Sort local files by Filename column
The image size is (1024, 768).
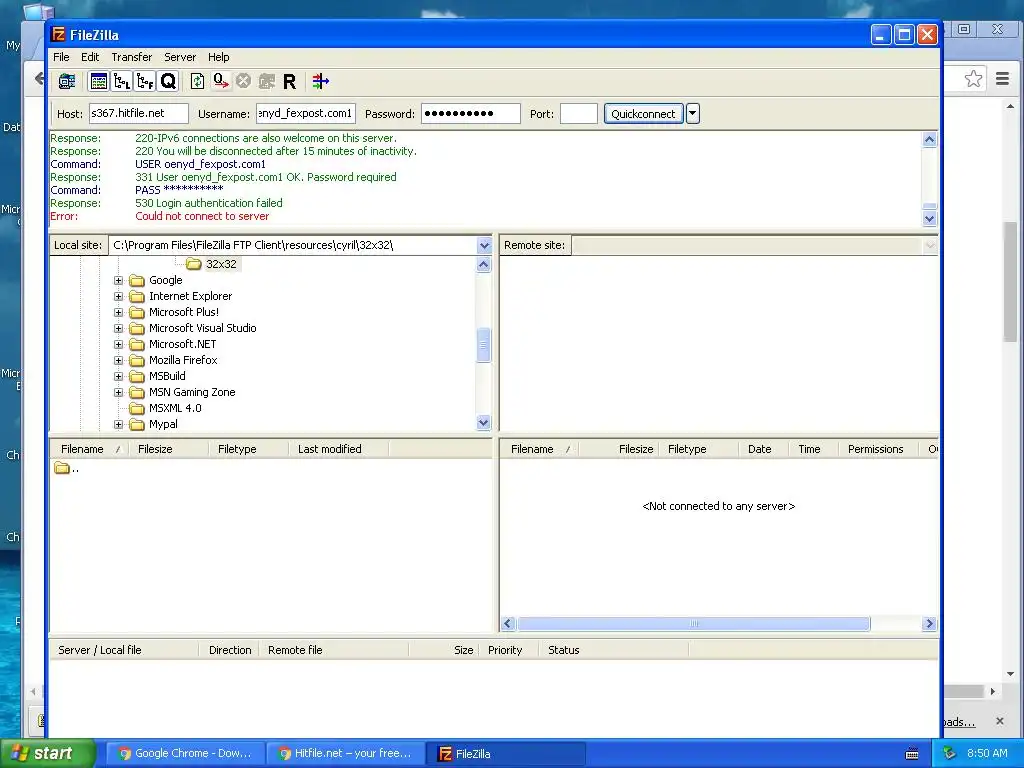(90, 449)
